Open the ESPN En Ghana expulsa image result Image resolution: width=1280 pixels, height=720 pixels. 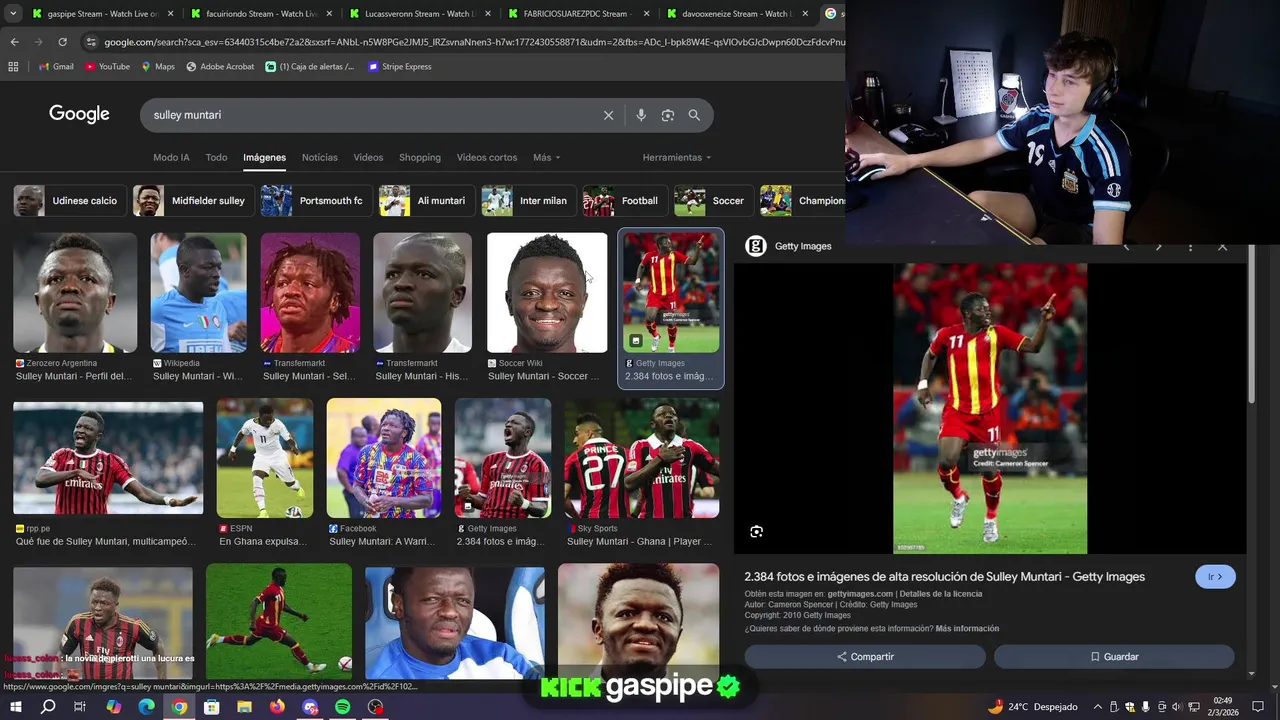point(265,458)
